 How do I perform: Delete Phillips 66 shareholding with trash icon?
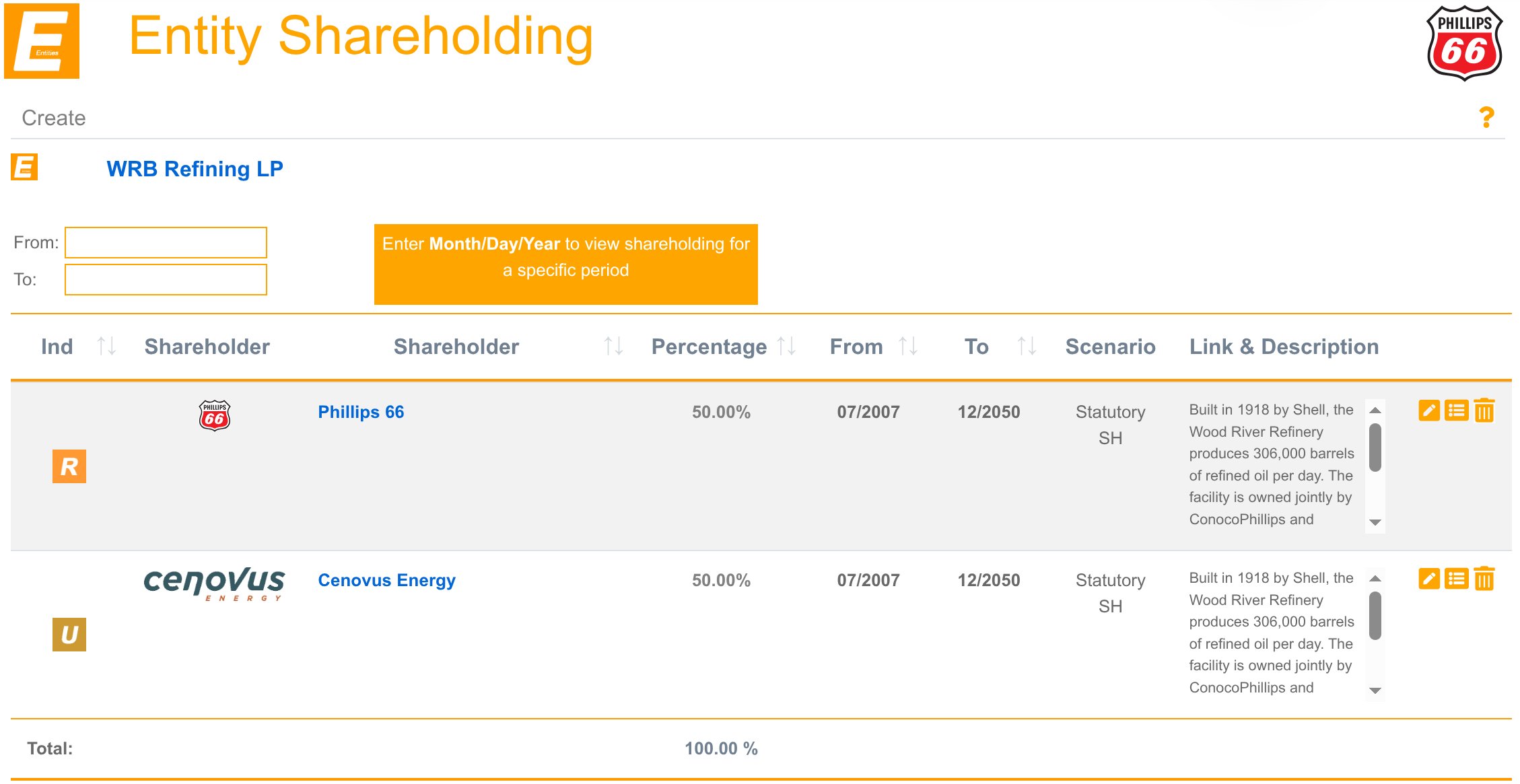pos(1484,411)
